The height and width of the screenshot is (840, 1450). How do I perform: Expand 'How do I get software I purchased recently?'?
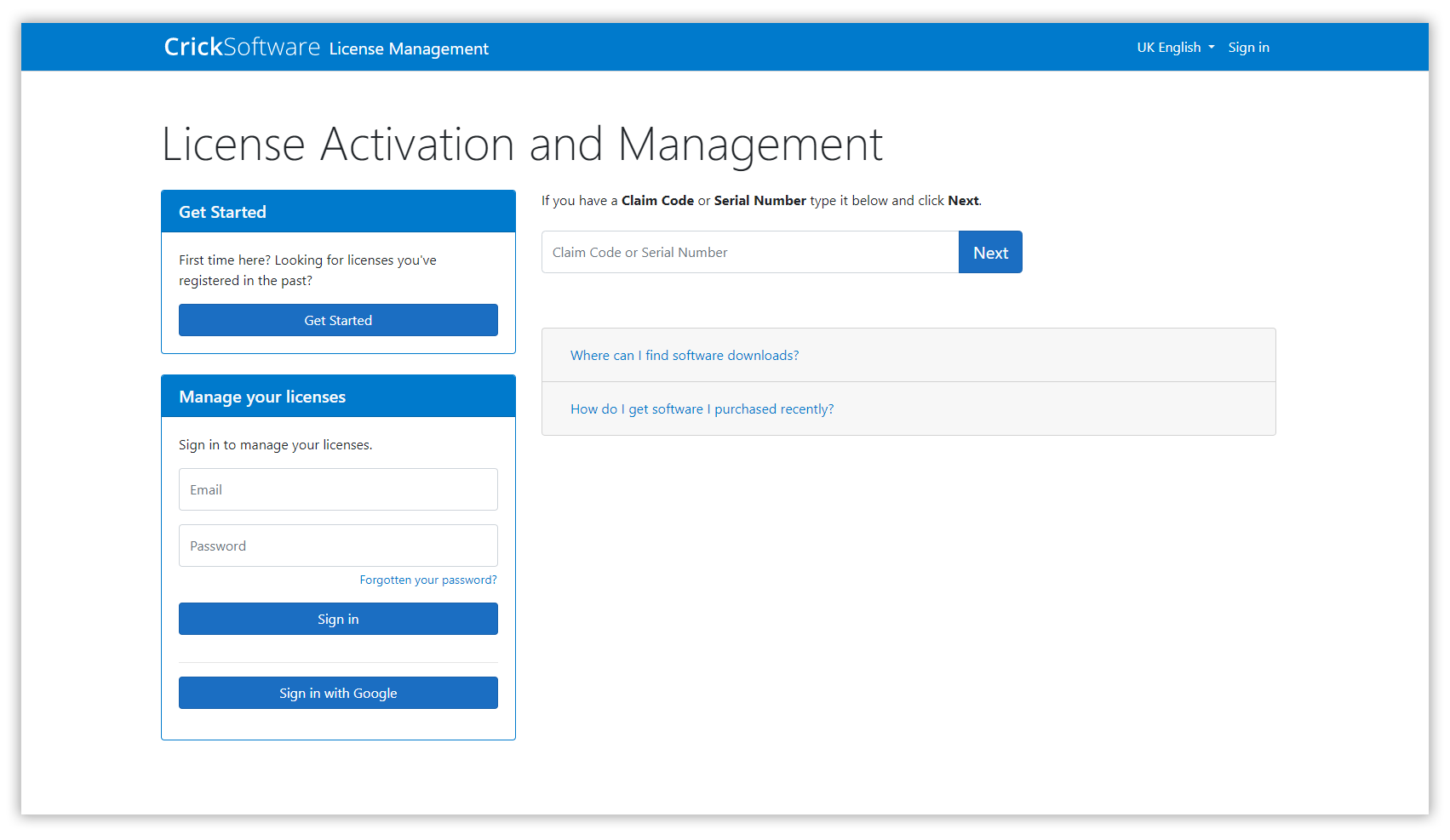[x=702, y=409]
